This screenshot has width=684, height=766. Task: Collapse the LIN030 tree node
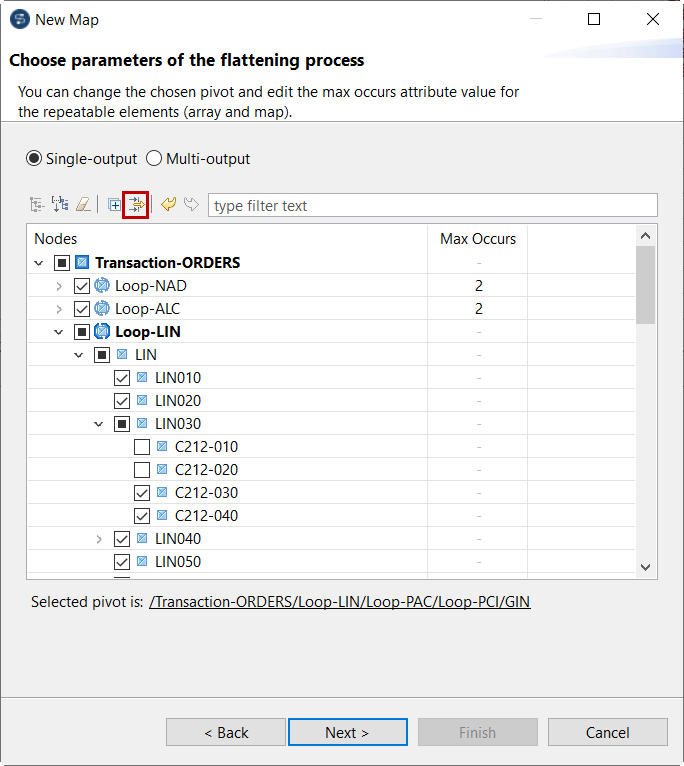tap(99, 424)
